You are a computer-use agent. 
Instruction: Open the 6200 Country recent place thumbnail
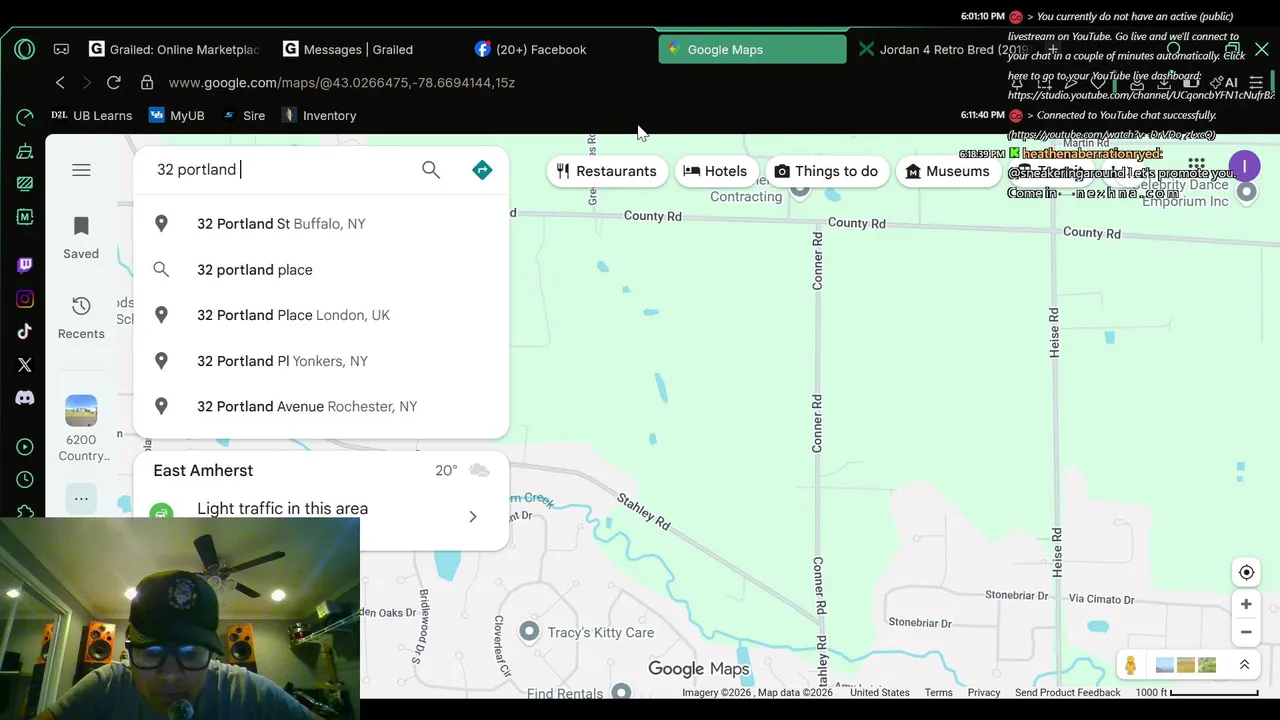[81, 411]
